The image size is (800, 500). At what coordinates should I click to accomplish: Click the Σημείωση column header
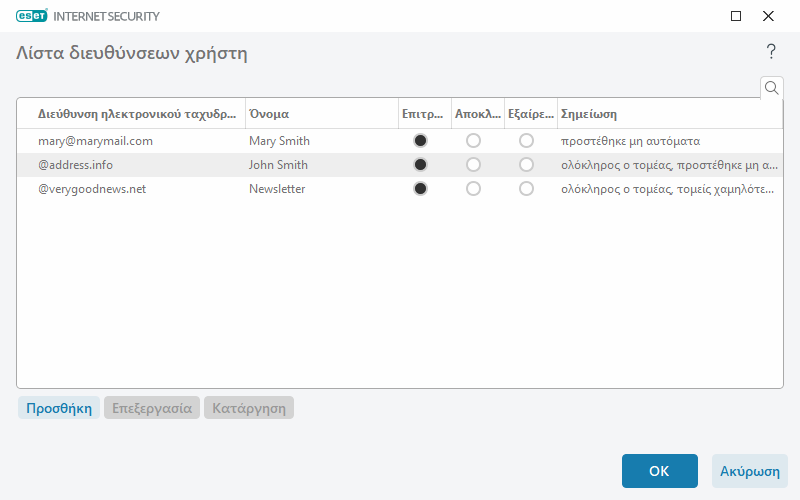[x=668, y=114]
